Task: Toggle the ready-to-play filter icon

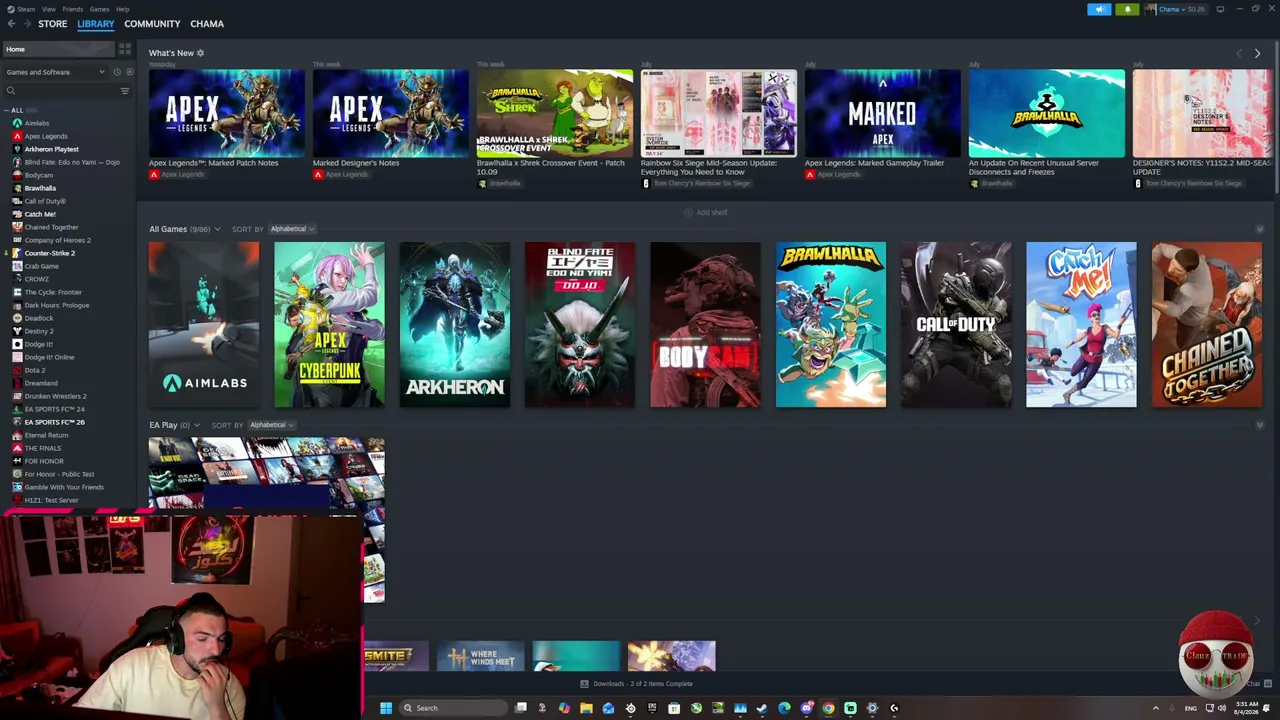Action: [x=129, y=72]
